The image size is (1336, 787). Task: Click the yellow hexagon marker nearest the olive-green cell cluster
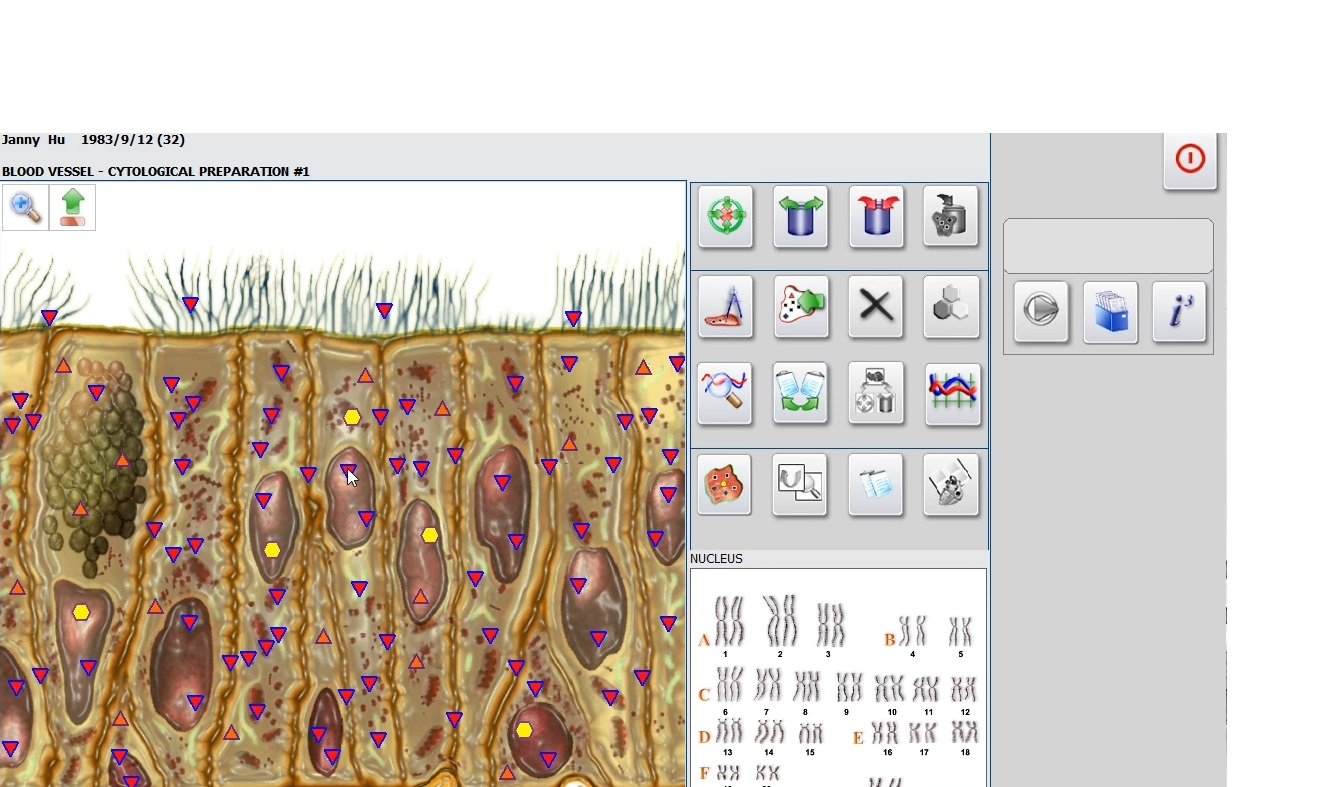(x=81, y=612)
